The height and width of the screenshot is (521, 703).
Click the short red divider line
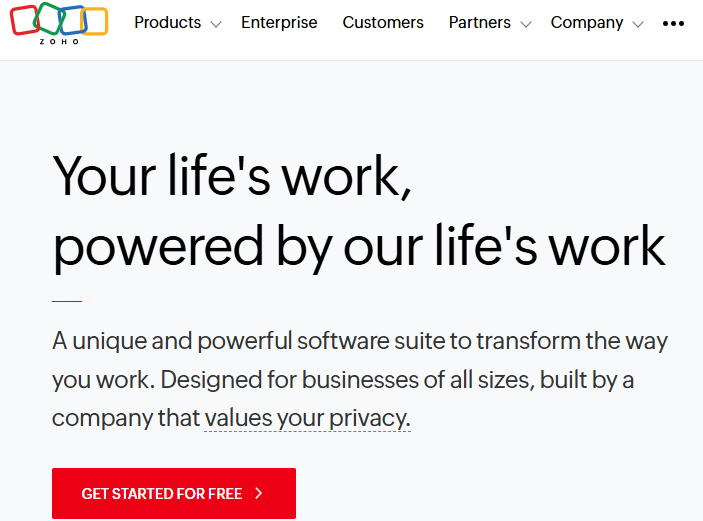[67, 301]
